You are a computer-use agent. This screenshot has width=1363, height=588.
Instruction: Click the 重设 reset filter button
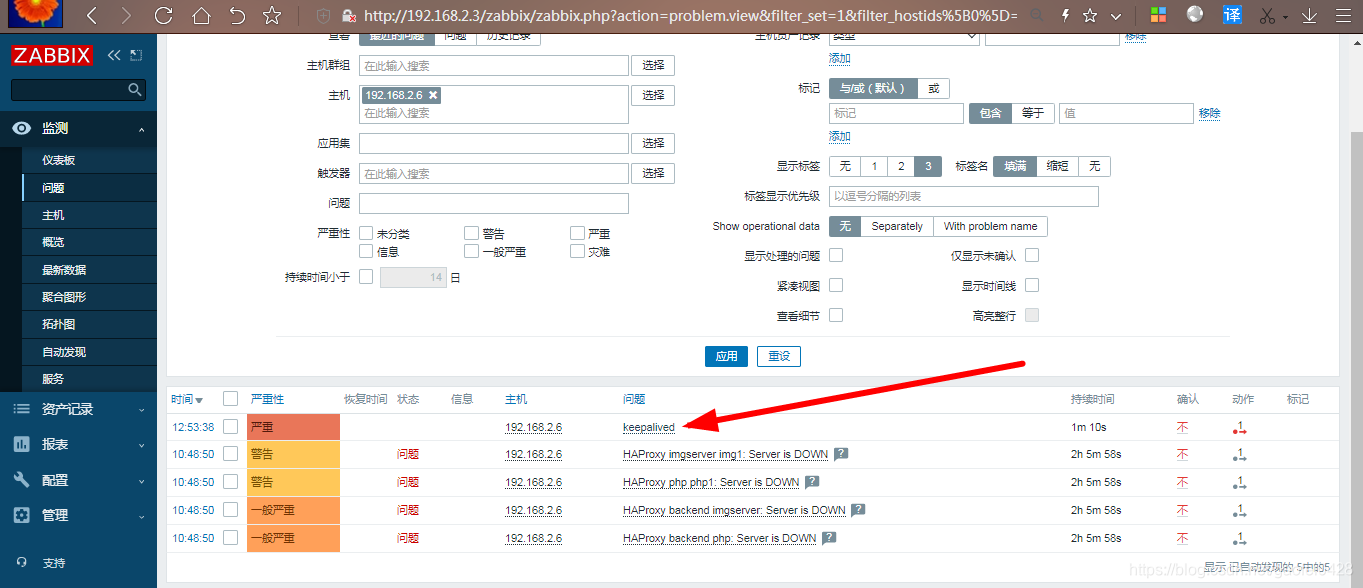point(779,356)
